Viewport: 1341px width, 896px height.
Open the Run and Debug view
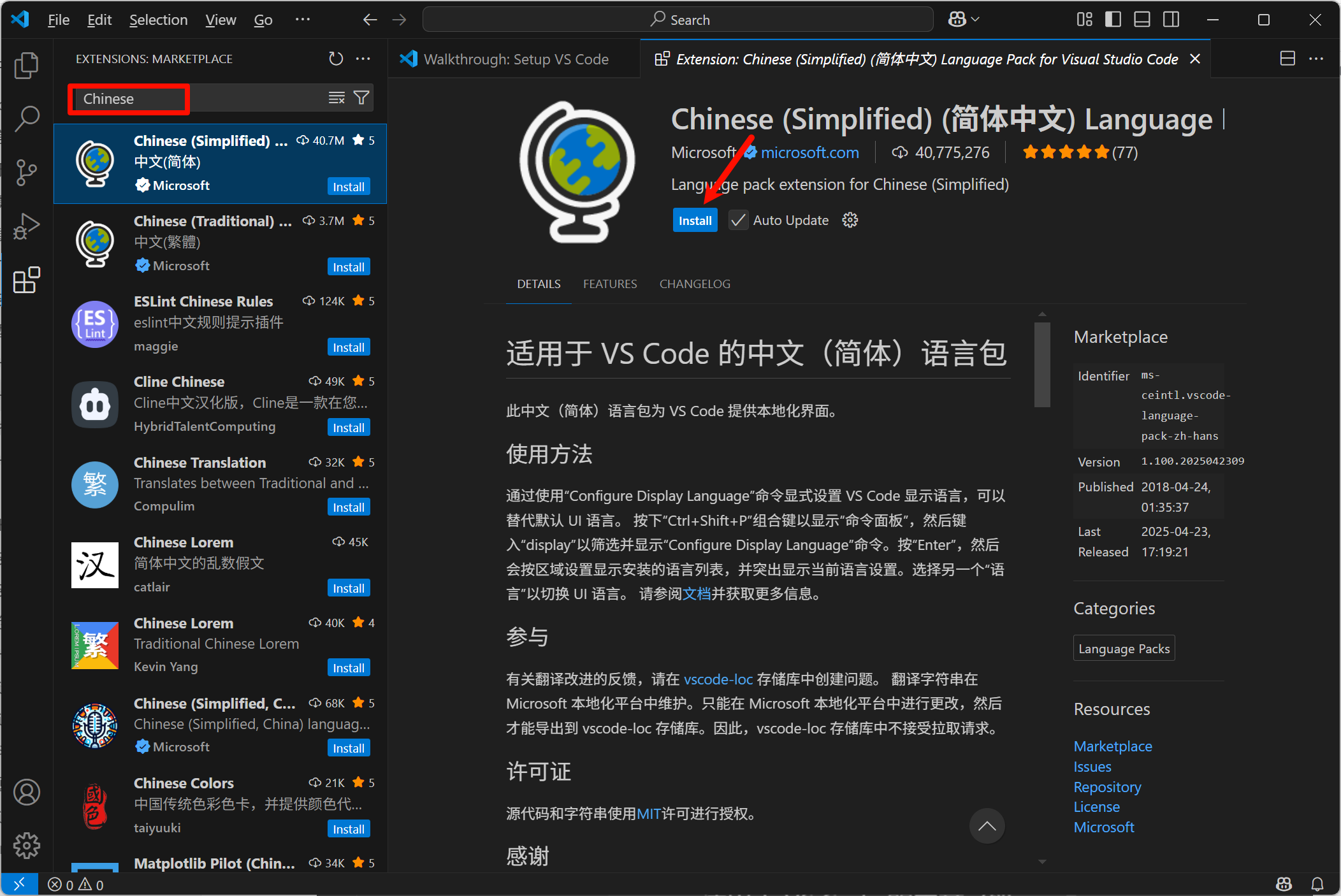click(27, 226)
